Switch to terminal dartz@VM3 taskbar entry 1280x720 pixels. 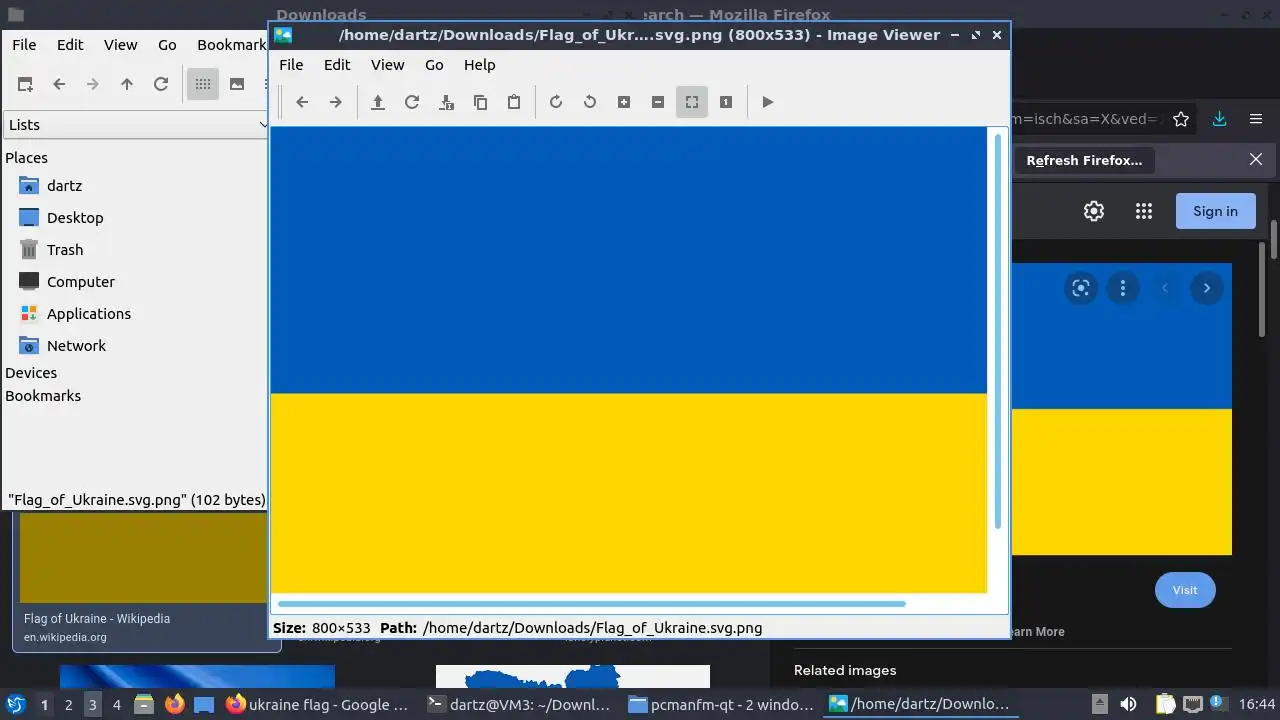tap(518, 705)
